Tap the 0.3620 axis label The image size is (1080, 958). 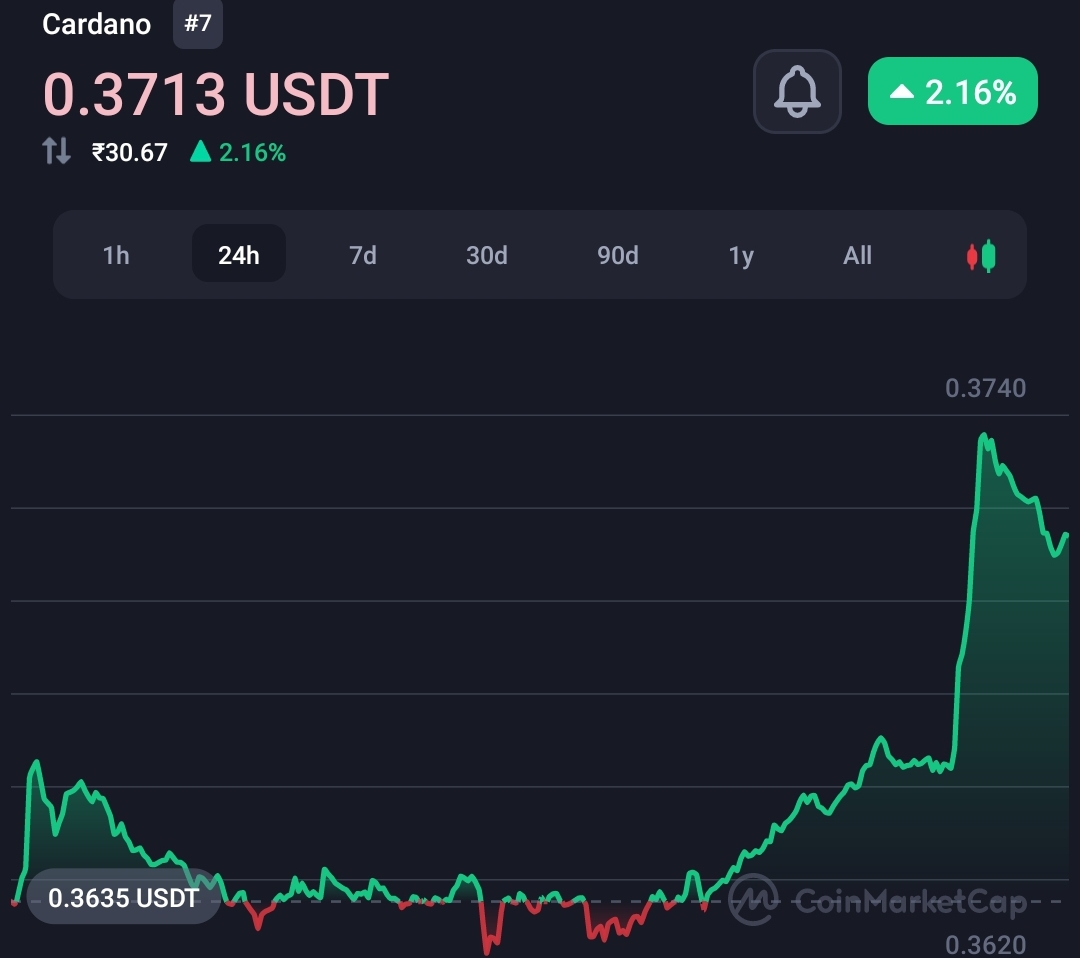986,945
